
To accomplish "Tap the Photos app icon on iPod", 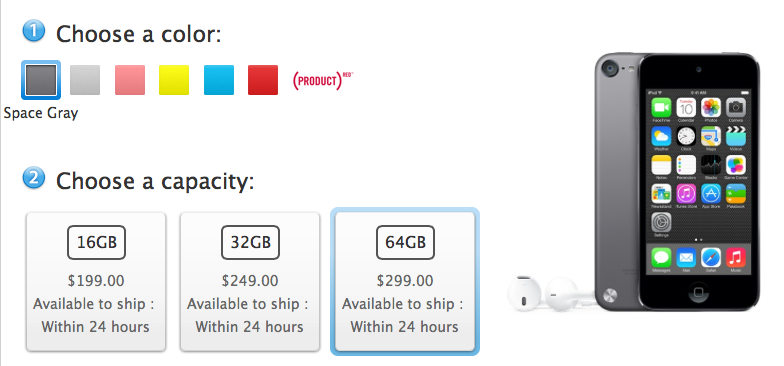I will pyautogui.click(x=710, y=108).
